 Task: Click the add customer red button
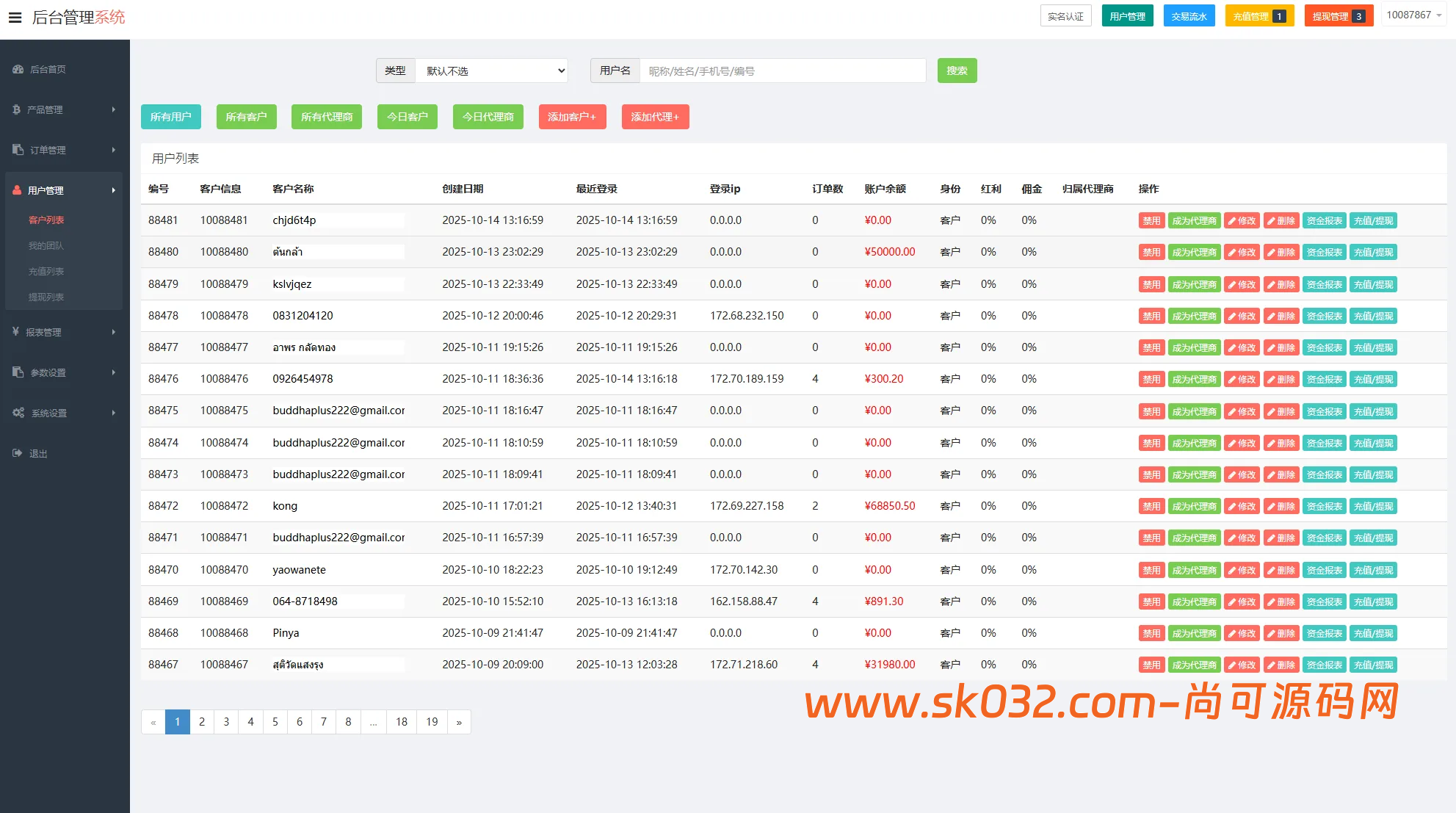tap(572, 117)
